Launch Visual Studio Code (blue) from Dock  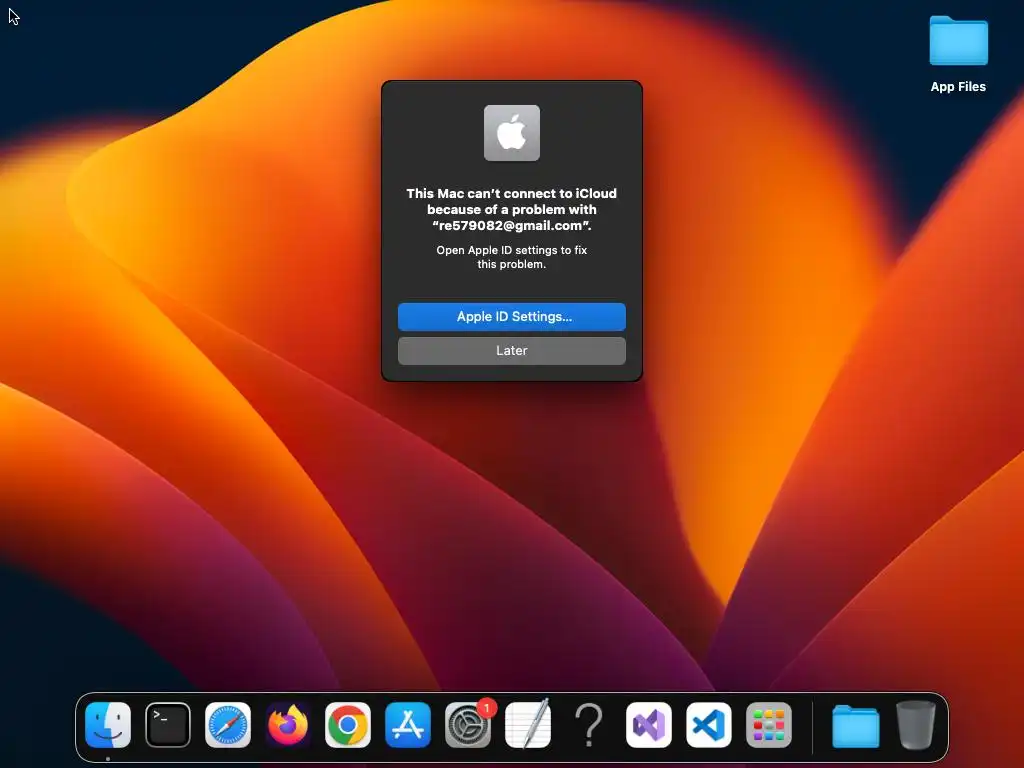709,725
